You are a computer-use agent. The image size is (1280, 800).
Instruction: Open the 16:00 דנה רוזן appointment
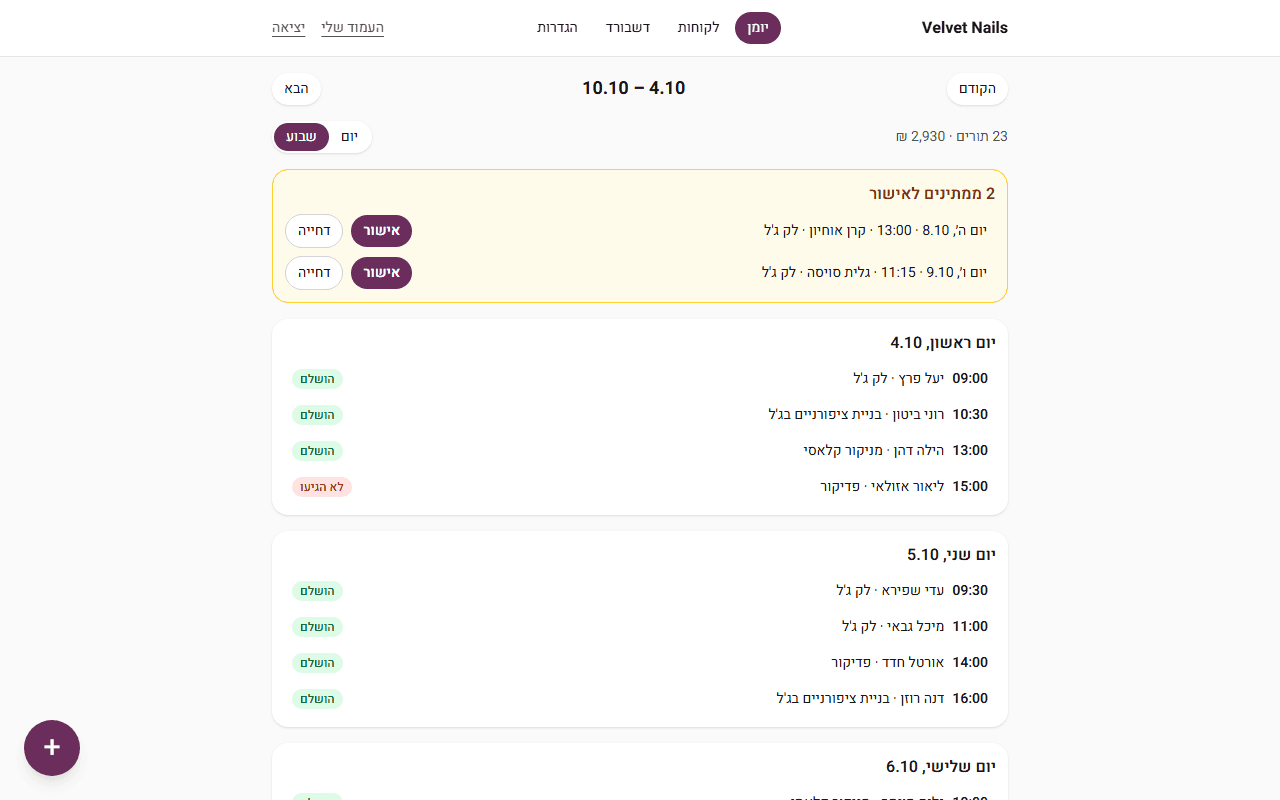(640, 699)
